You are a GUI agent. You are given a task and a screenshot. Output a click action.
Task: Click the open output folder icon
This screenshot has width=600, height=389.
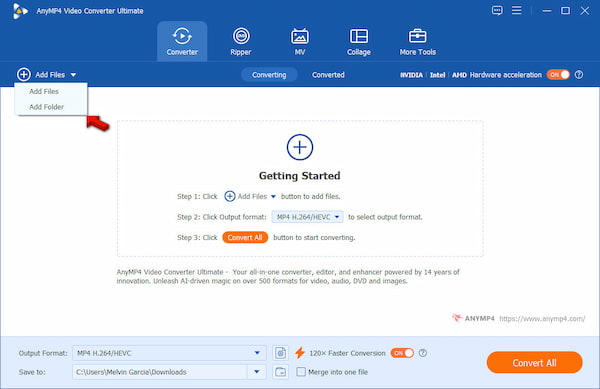point(280,372)
